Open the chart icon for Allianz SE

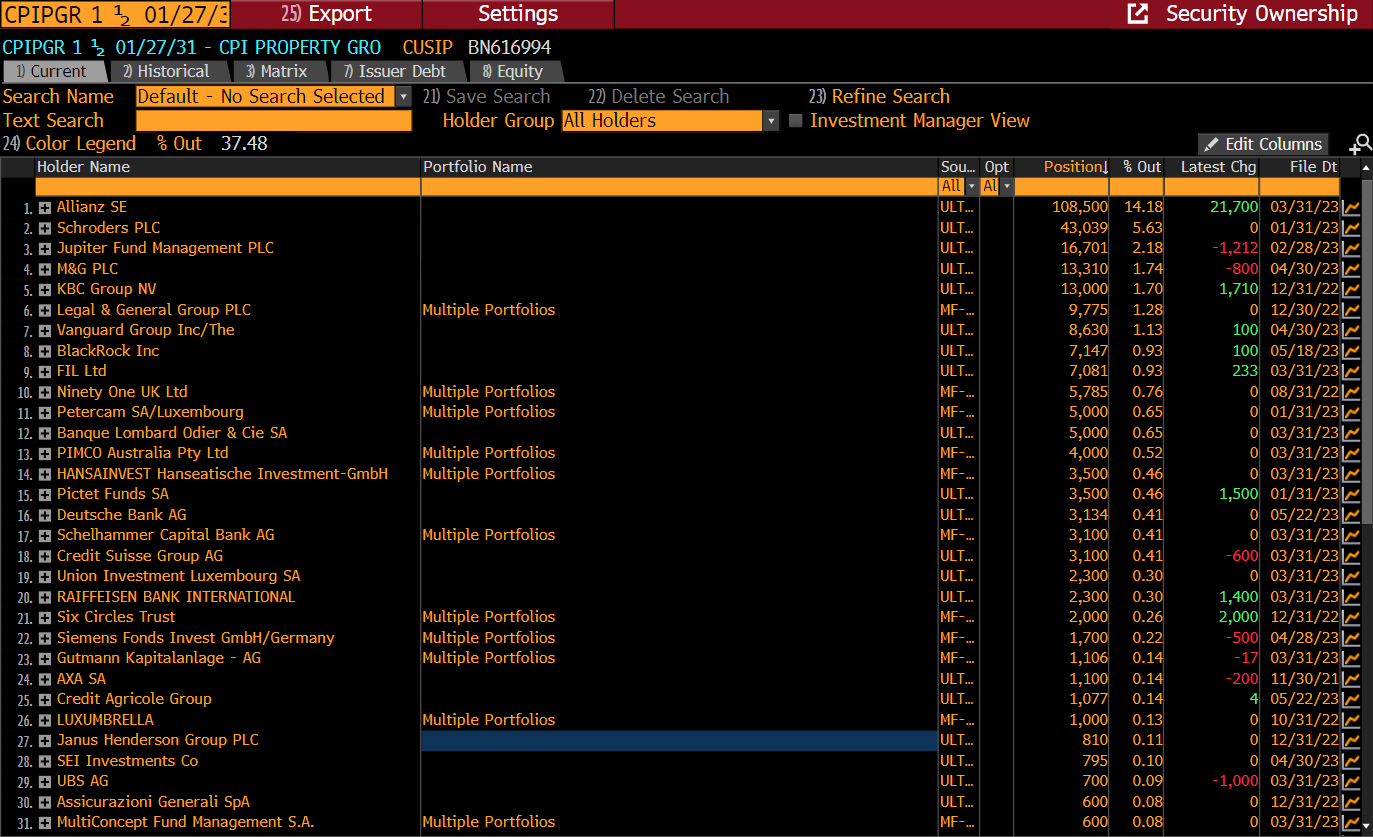point(1351,207)
